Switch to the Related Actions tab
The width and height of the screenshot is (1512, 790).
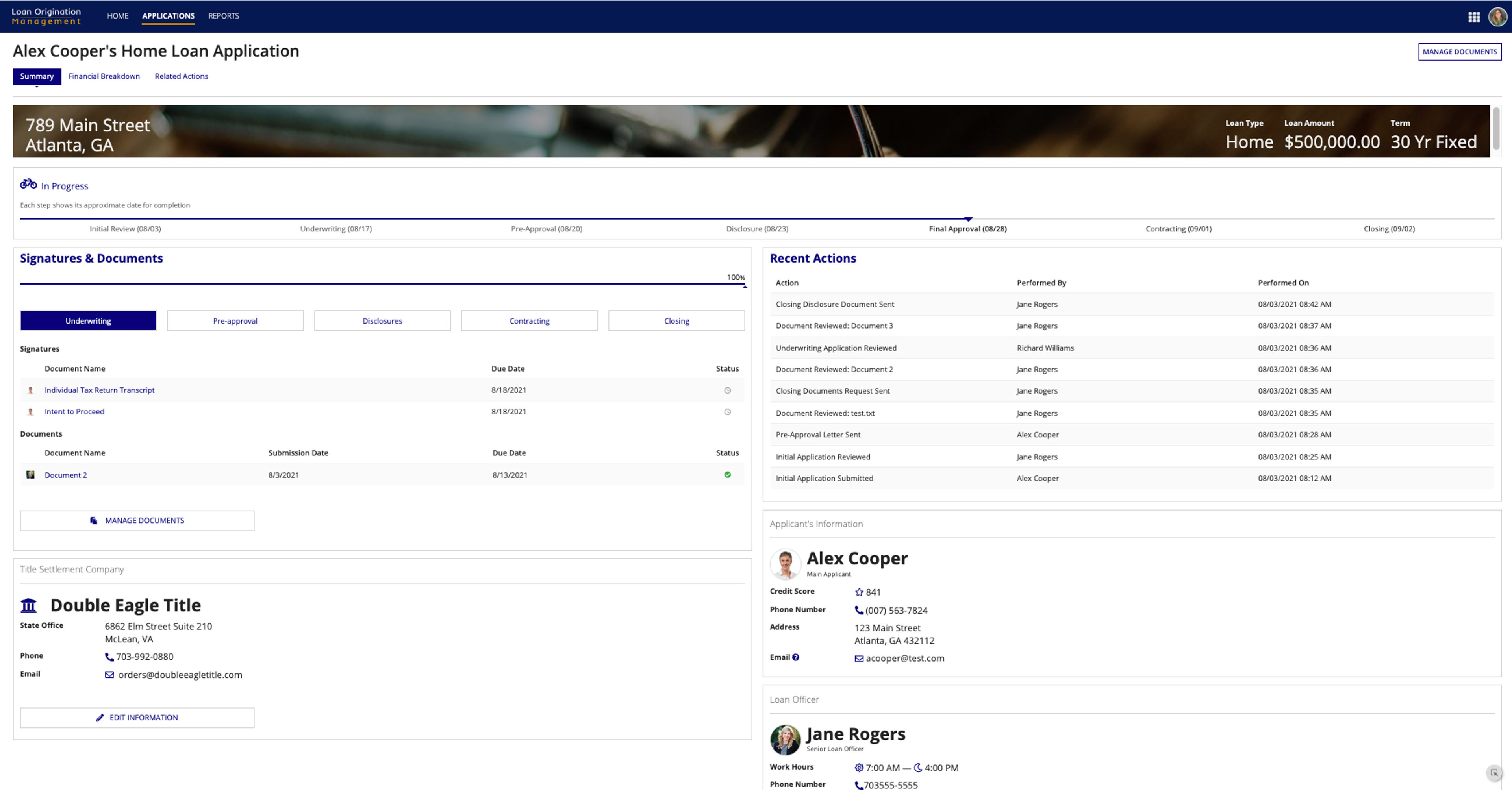point(182,76)
